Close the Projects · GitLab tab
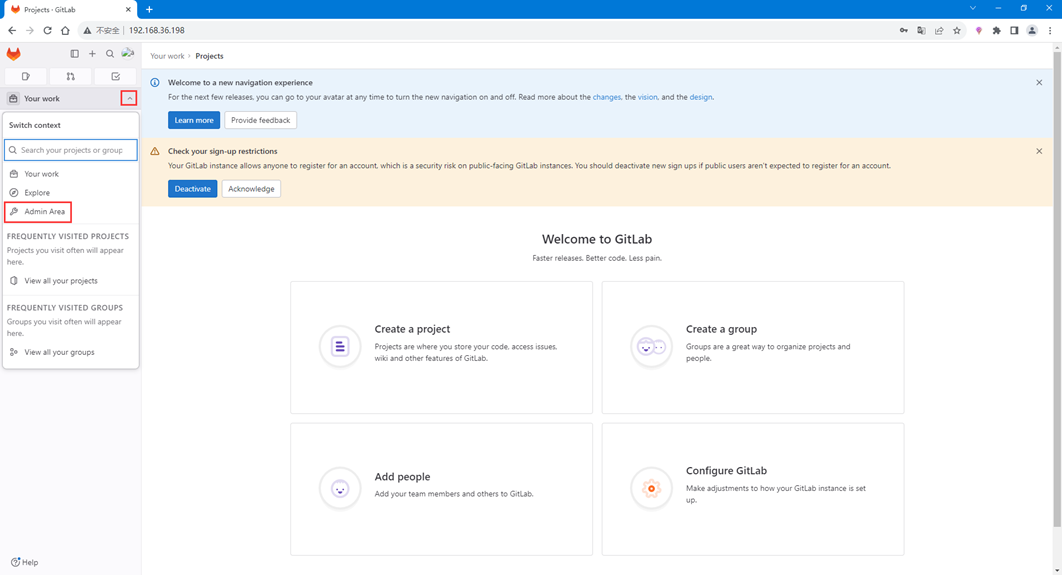 128,9
